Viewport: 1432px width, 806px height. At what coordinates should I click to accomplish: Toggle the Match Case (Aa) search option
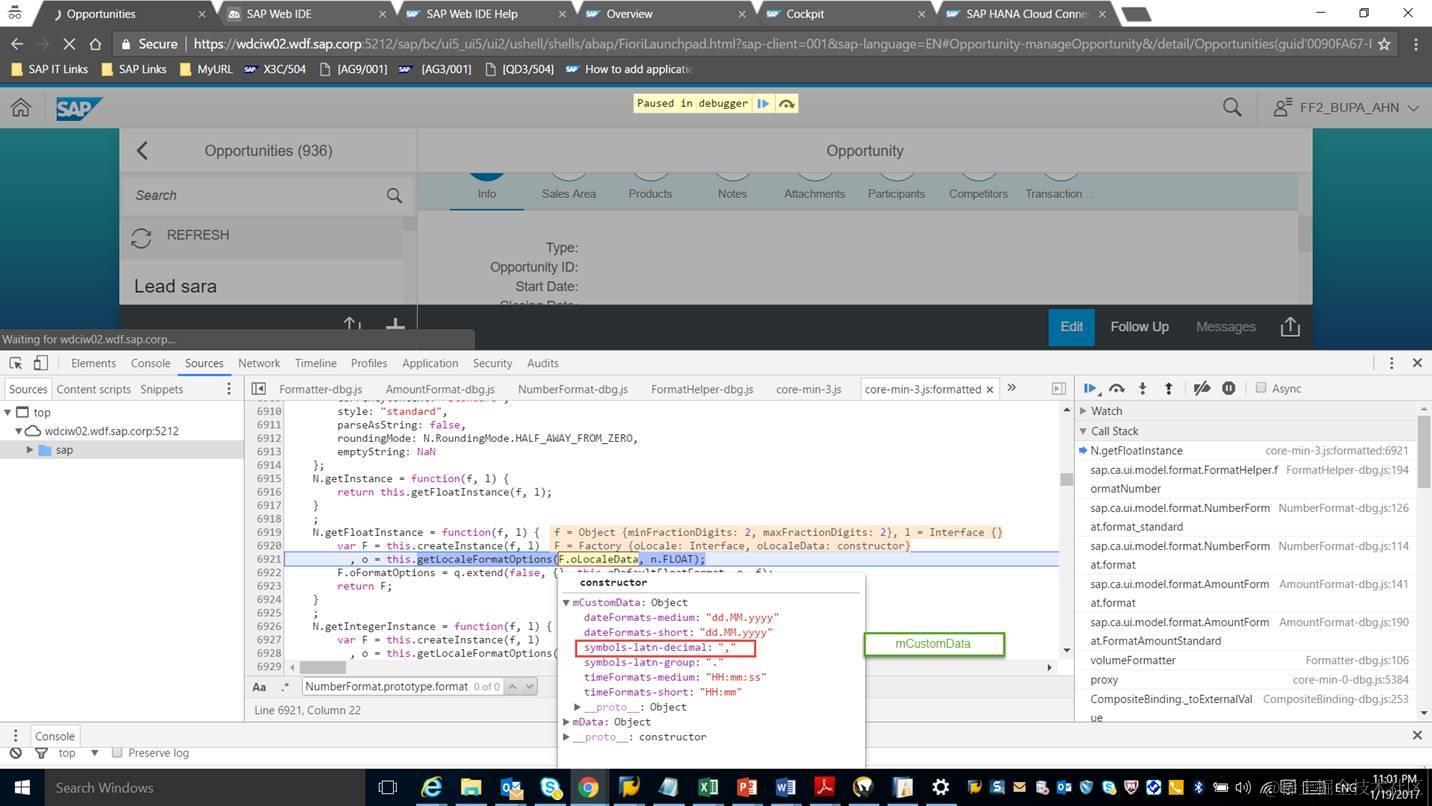259,687
